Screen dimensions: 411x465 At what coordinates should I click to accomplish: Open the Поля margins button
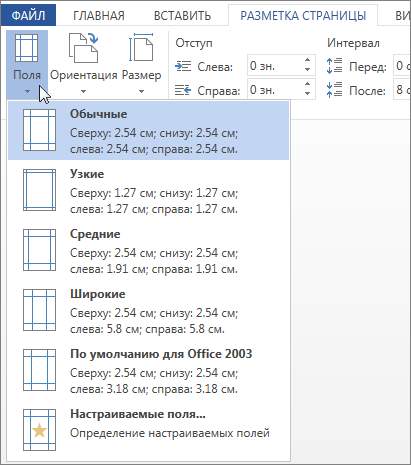[27, 64]
